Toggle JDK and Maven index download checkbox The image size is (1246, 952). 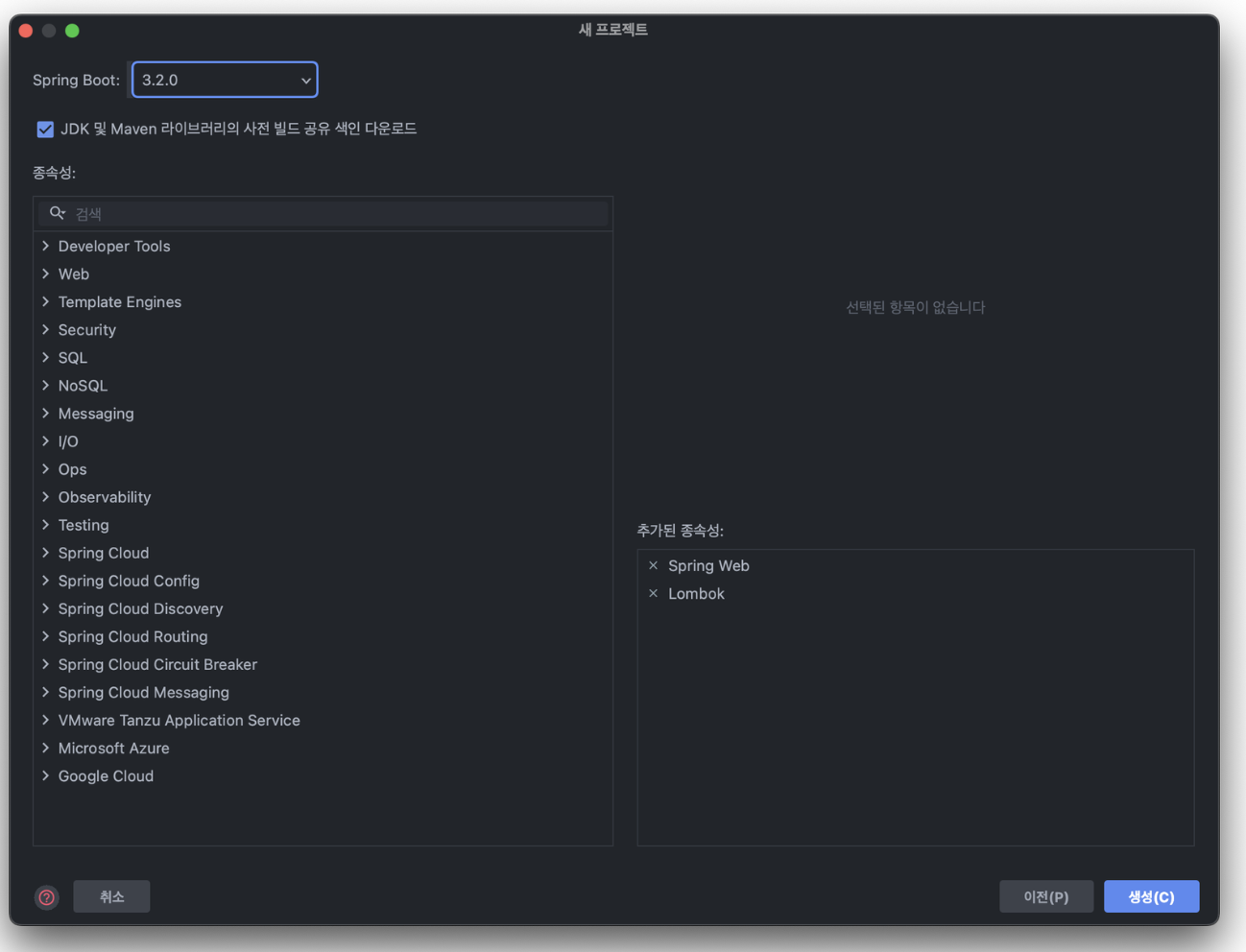tap(45, 129)
